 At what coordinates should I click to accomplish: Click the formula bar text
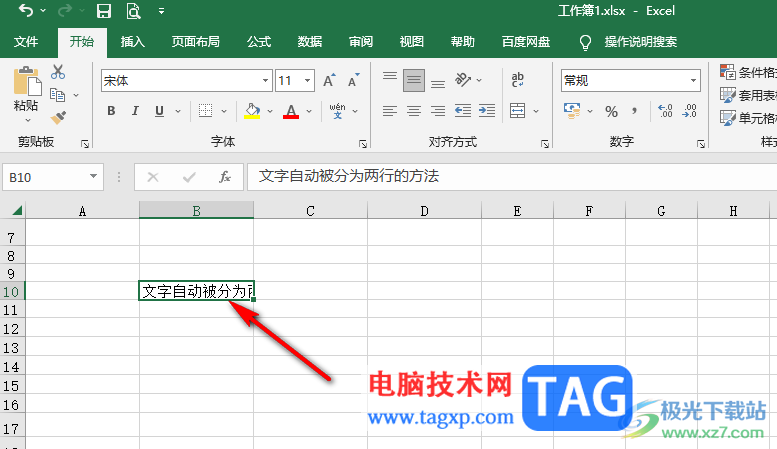[349, 176]
